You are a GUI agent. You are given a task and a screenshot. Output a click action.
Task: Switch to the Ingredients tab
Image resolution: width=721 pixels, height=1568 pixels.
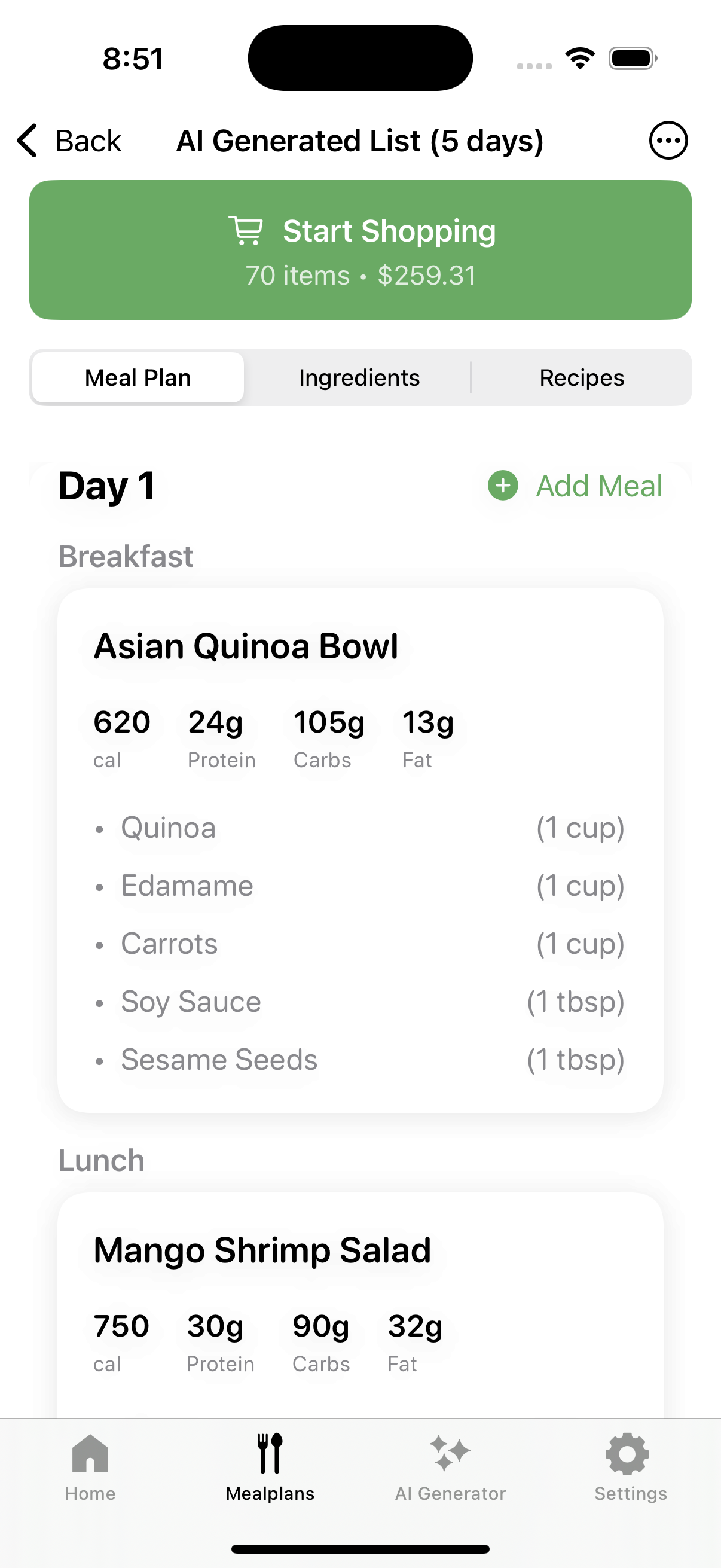(359, 378)
